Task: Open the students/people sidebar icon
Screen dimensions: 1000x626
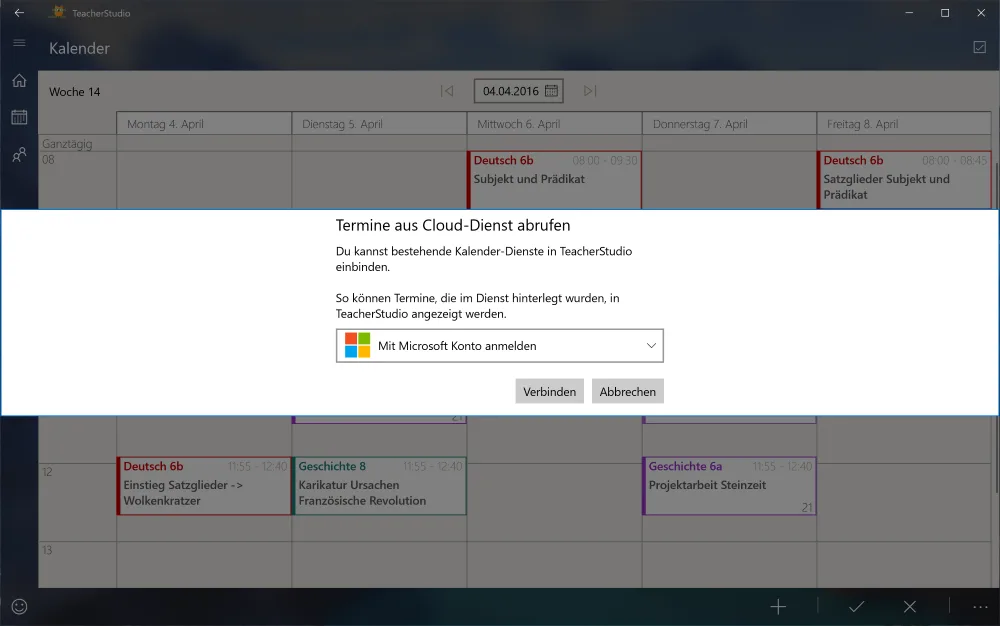Action: [19, 154]
